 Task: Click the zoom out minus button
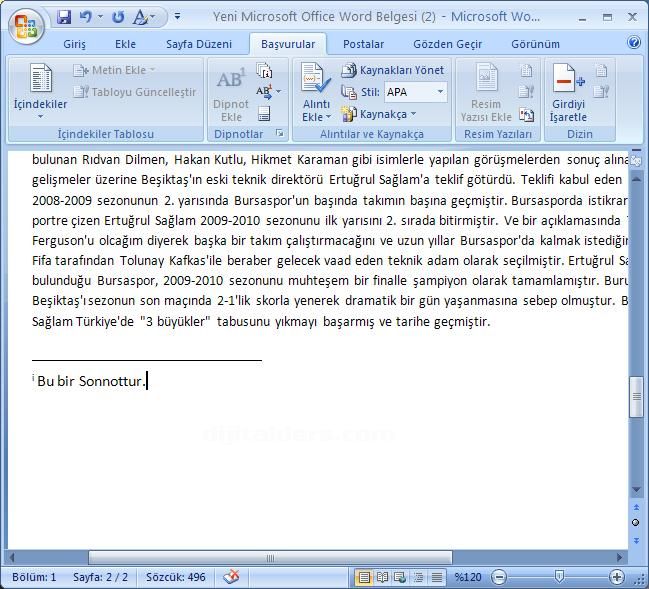[499, 577]
